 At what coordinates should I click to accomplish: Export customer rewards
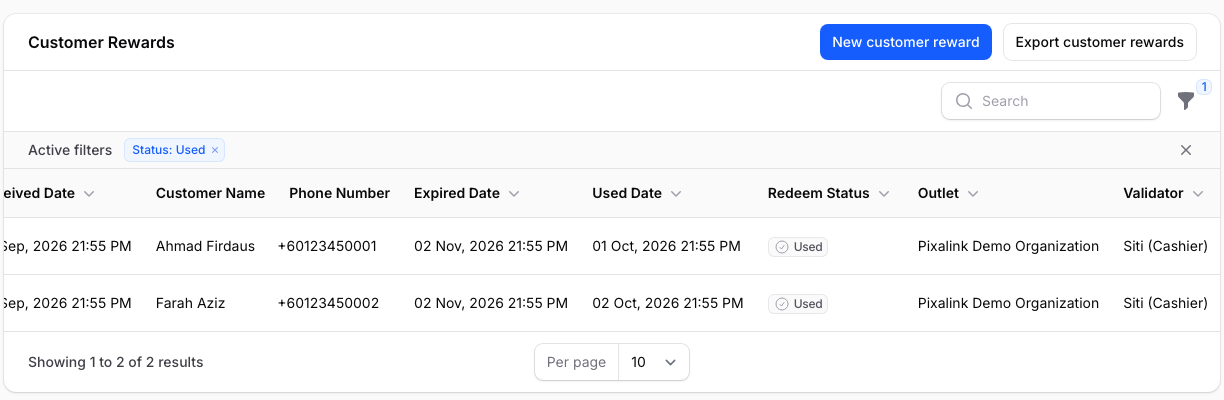click(1100, 42)
